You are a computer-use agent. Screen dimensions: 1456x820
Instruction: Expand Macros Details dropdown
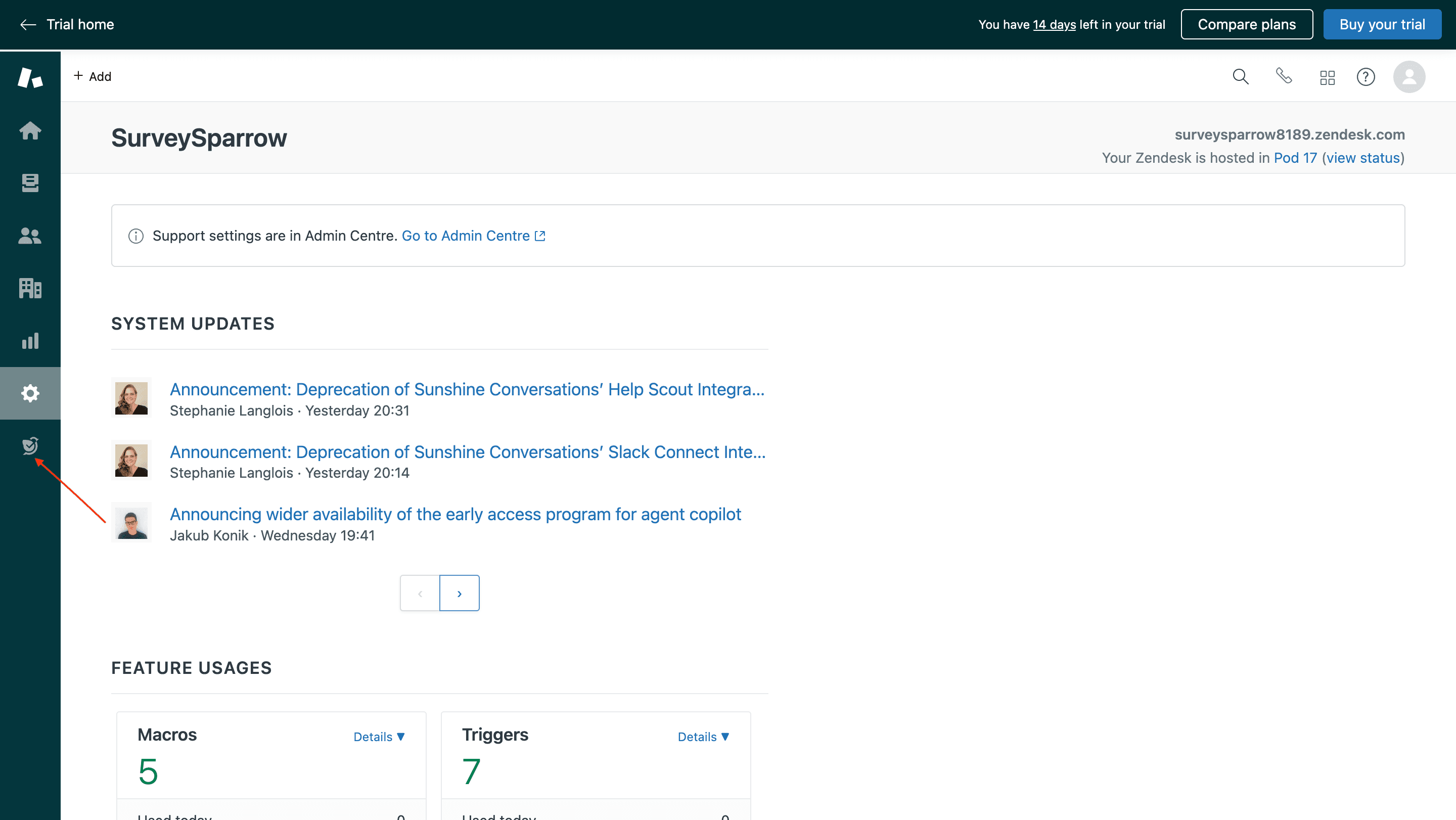click(379, 737)
